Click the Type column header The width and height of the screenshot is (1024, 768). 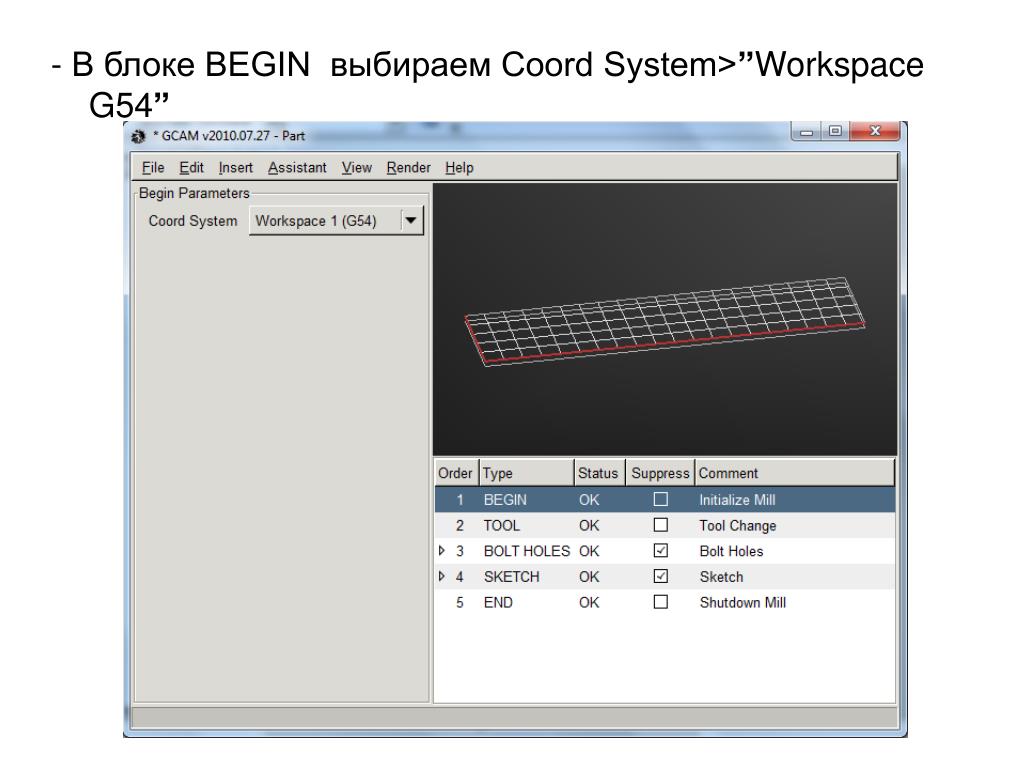[x=526, y=473]
